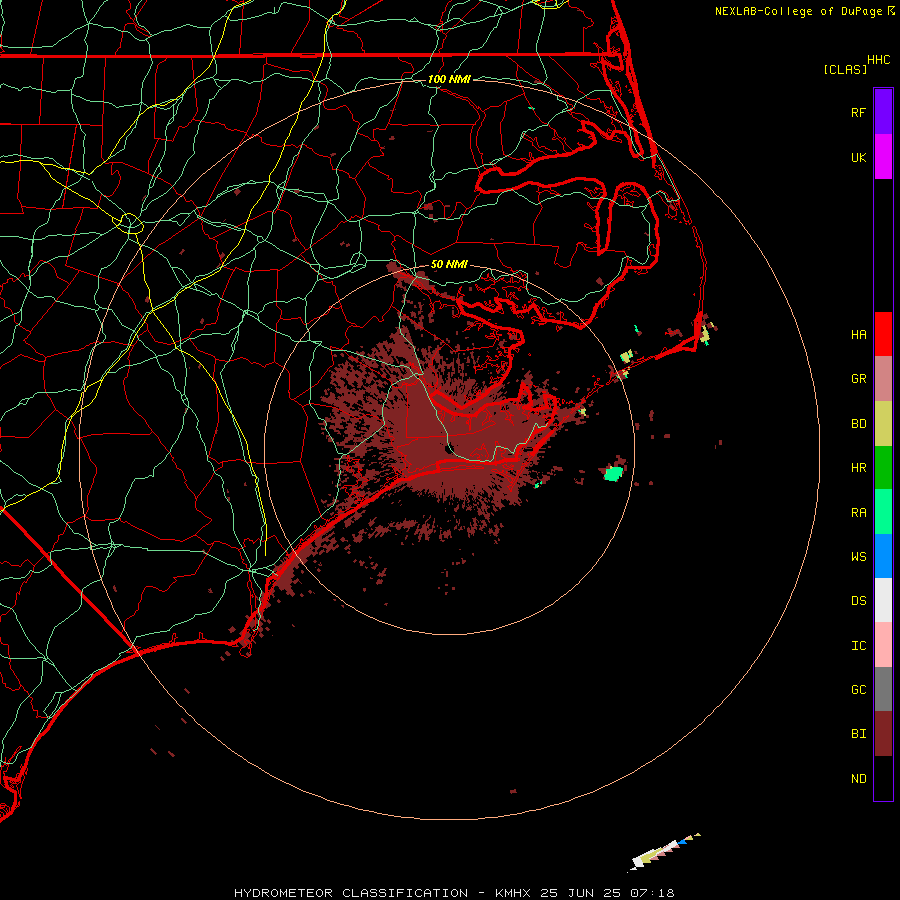Click the '[CLAS]' units label
Screen dimensions: 900x900
click(x=845, y=69)
